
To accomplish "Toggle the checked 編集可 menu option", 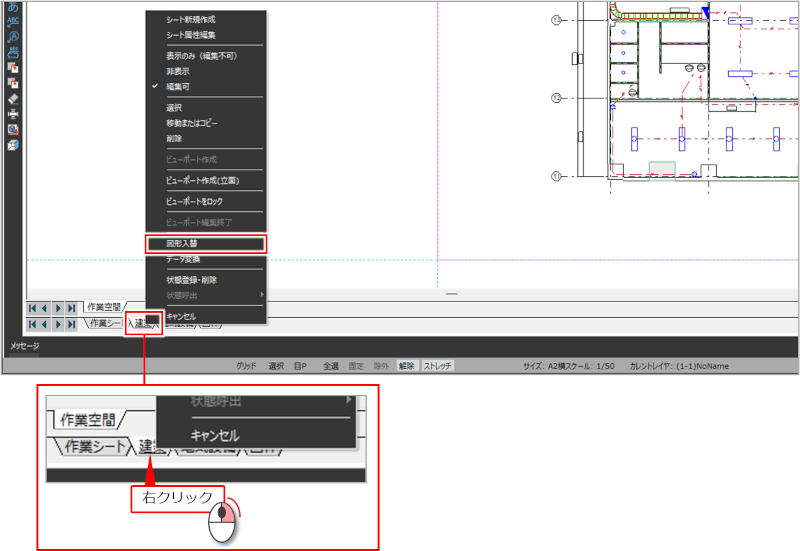I will coord(178,87).
